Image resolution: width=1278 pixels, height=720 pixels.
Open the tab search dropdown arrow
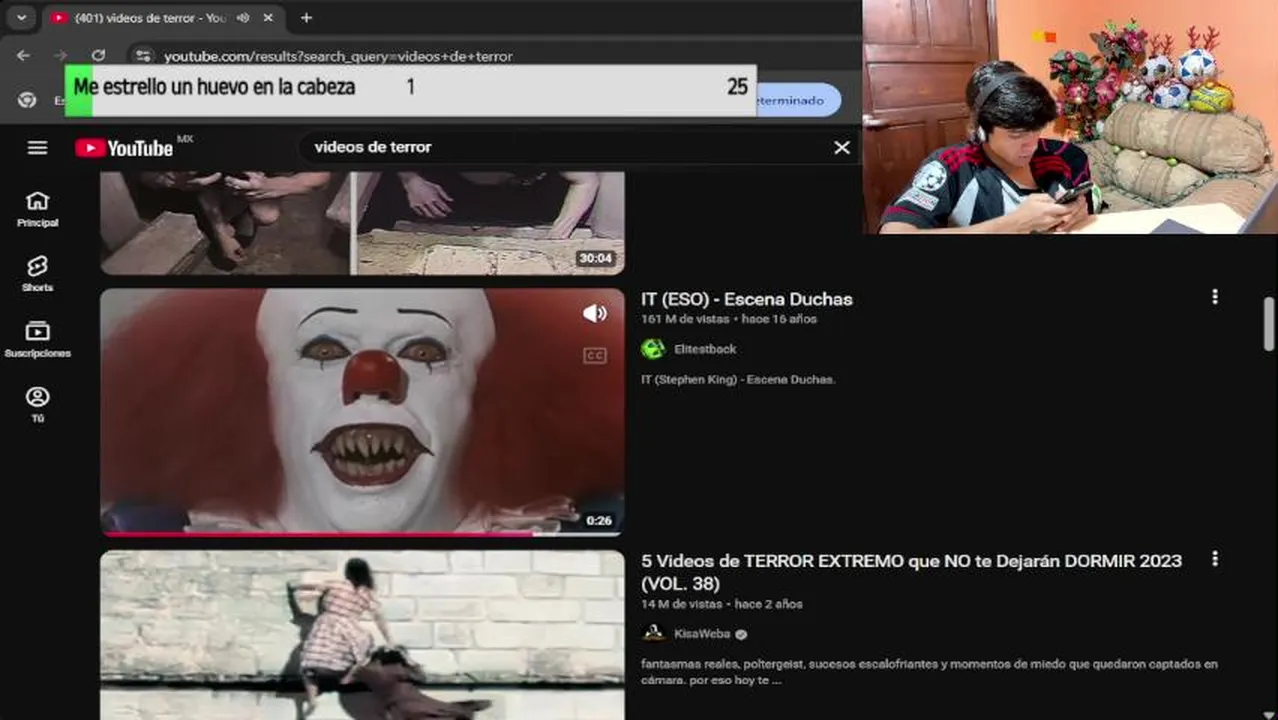pyautogui.click(x=21, y=17)
